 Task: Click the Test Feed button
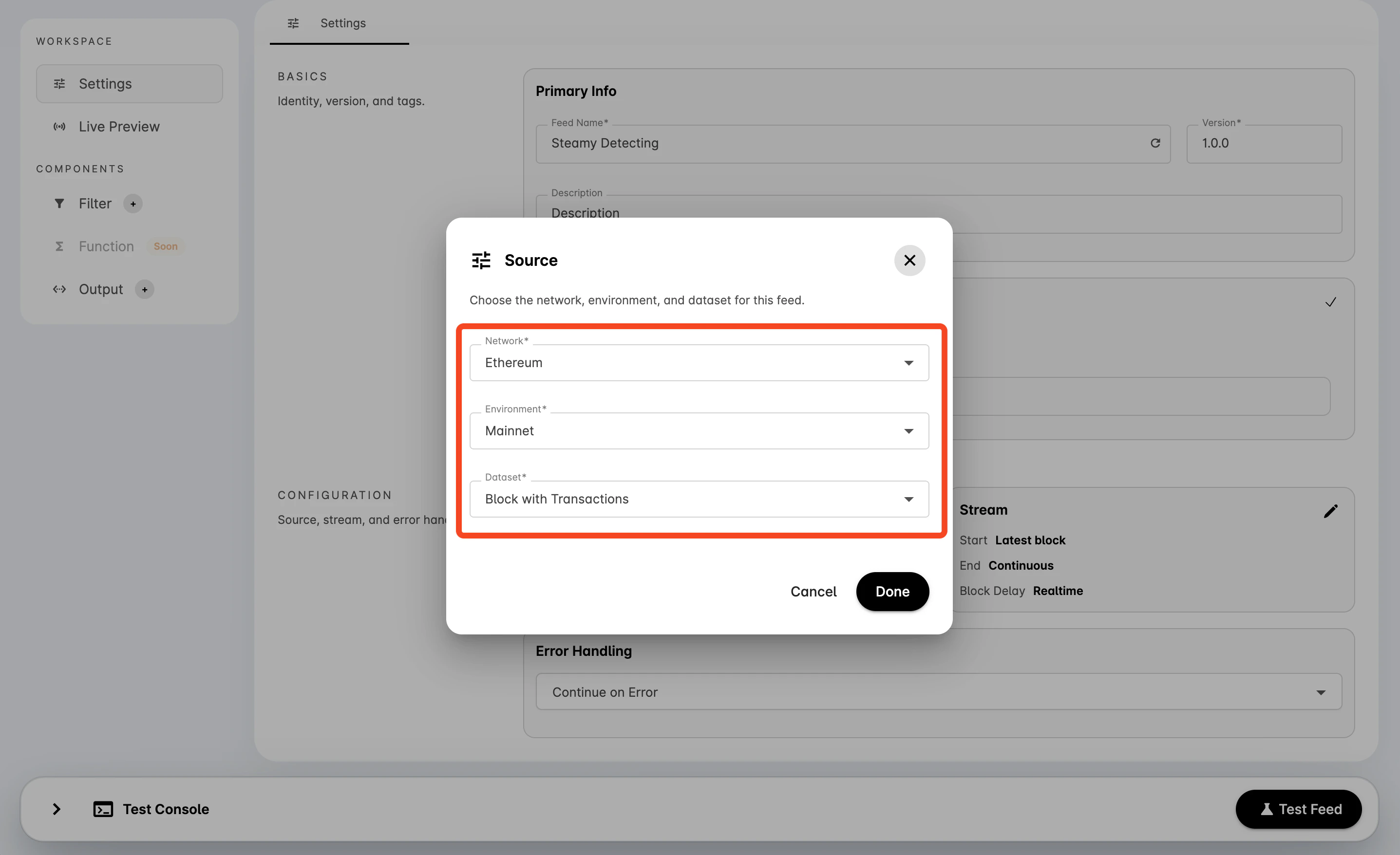point(1298,809)
